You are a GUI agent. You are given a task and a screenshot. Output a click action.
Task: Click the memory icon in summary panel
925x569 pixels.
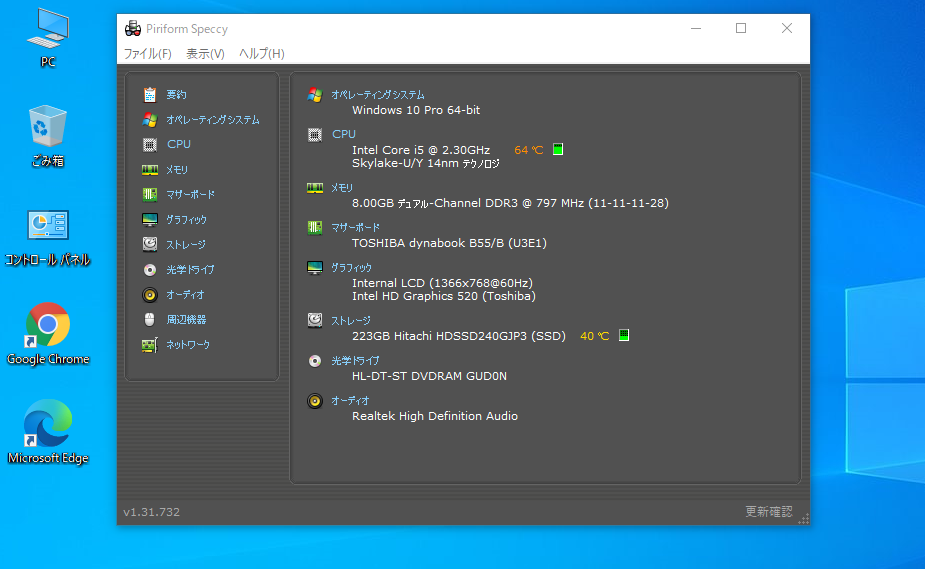tap(315, 188)
